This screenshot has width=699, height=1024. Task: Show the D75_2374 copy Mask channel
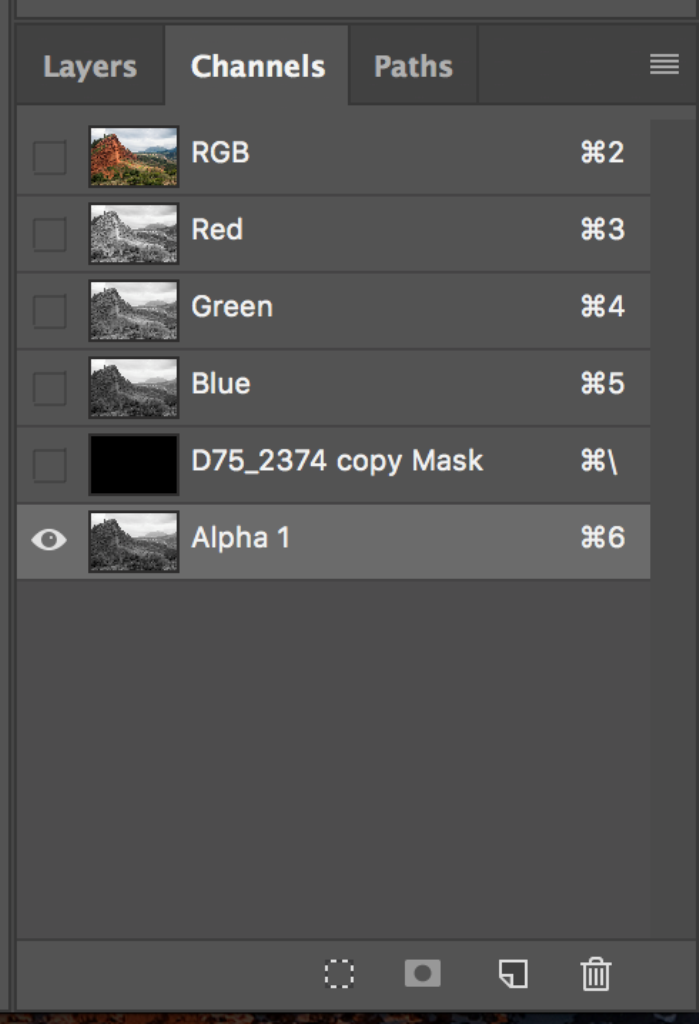(49, 465)
